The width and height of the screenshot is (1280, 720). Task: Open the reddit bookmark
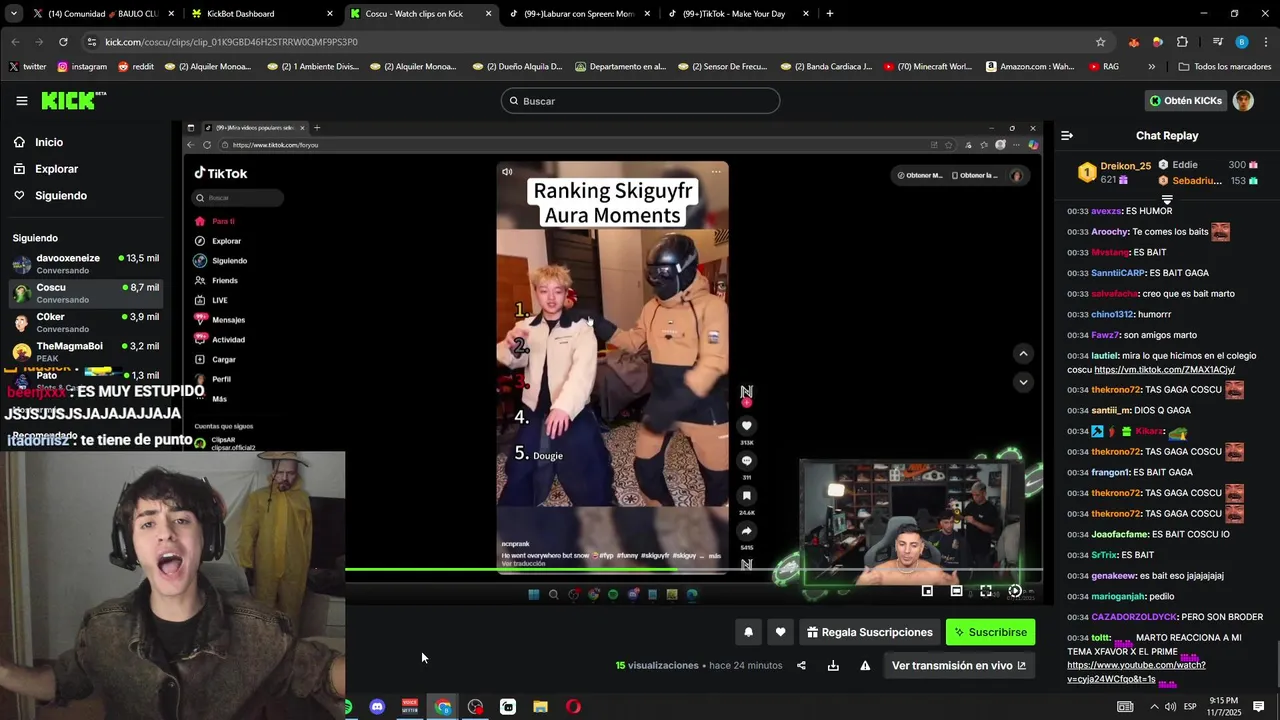[x=136, y=66]
